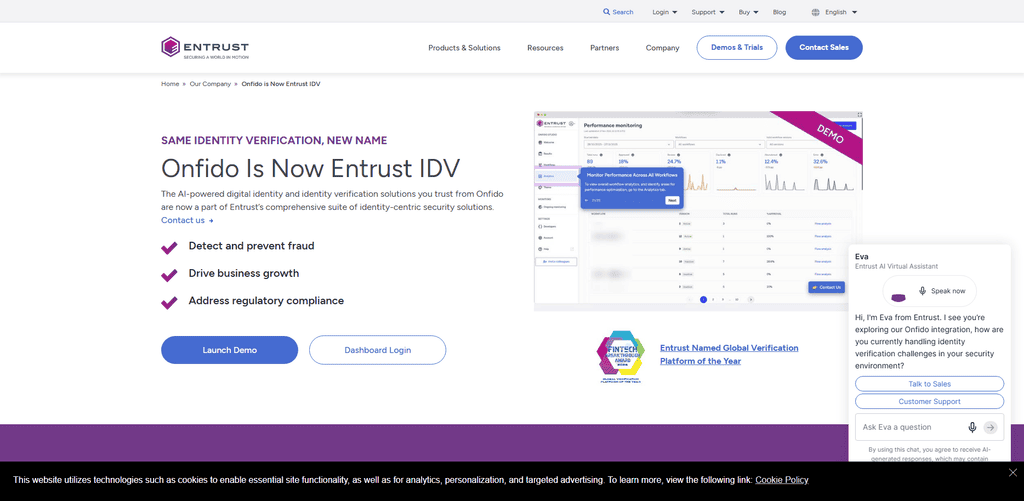Image resolution: width=1024 pixels, height=501 pixels.
Task: Click the Launch Demo button
Action: pyautogui.click(x=229, y=350)
